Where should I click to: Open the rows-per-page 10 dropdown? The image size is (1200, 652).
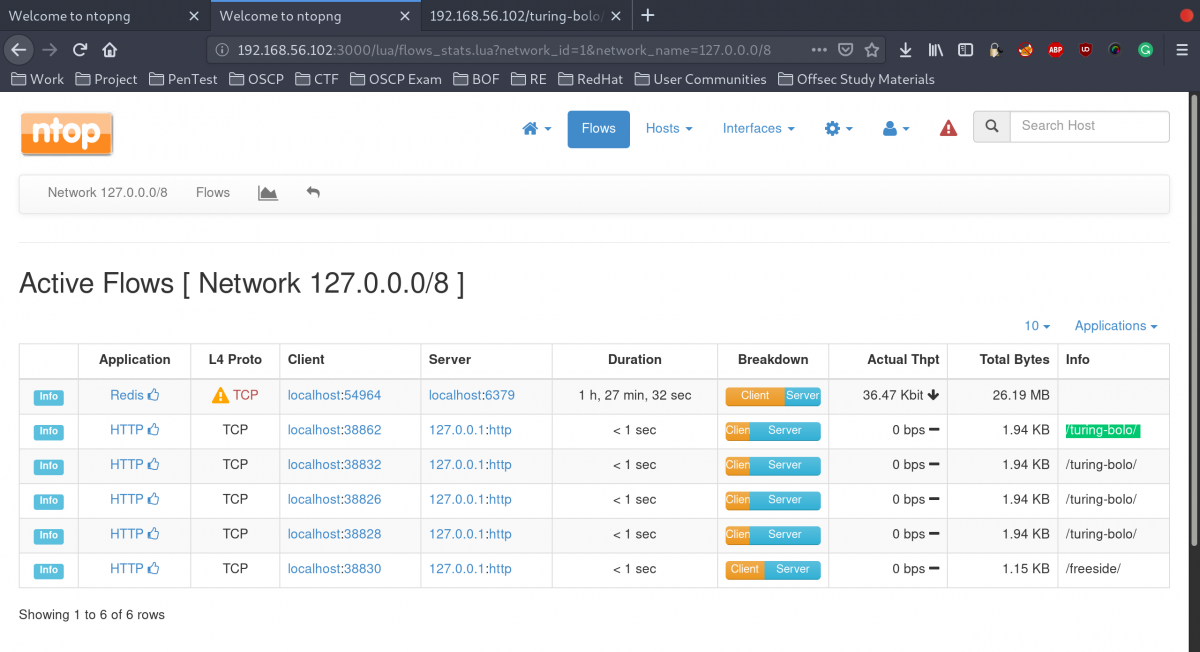point(1036,326)
